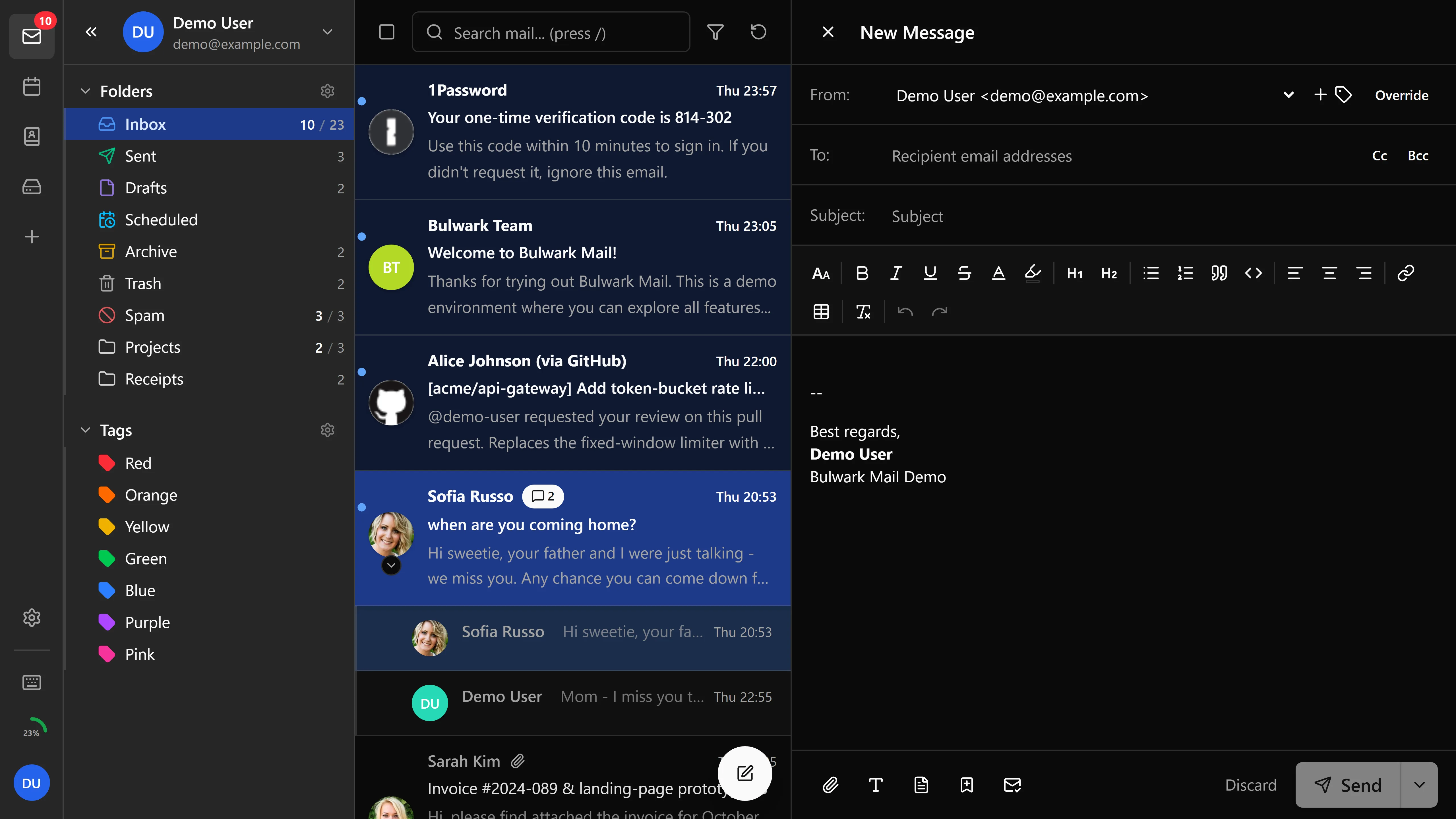Center align the text

(x=1329, y=274)
